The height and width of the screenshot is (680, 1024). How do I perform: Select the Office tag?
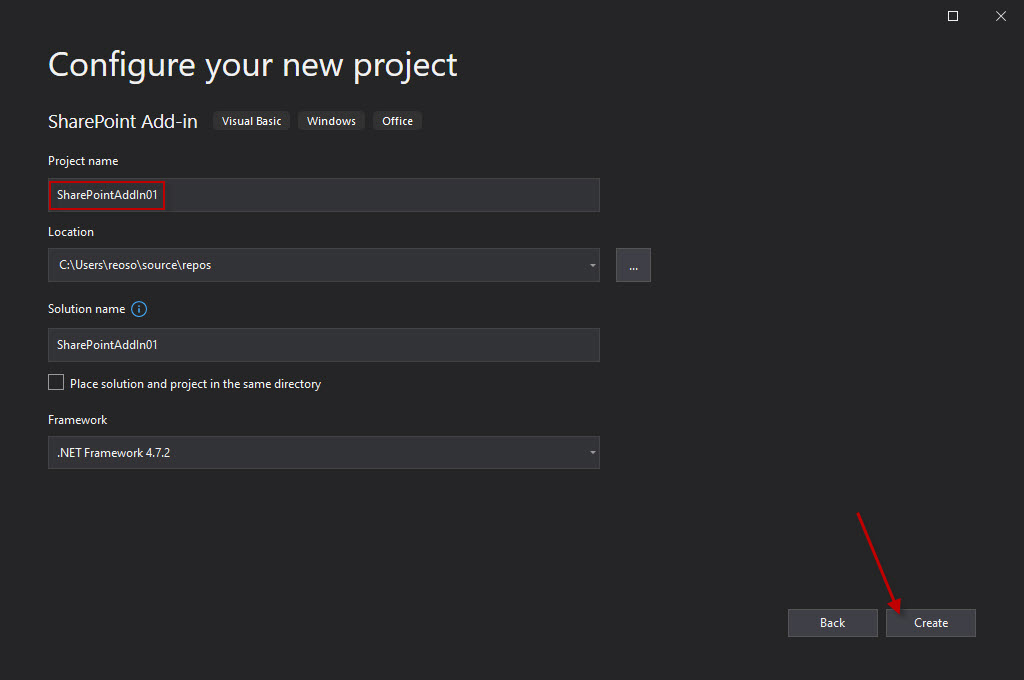click(397, 121)
